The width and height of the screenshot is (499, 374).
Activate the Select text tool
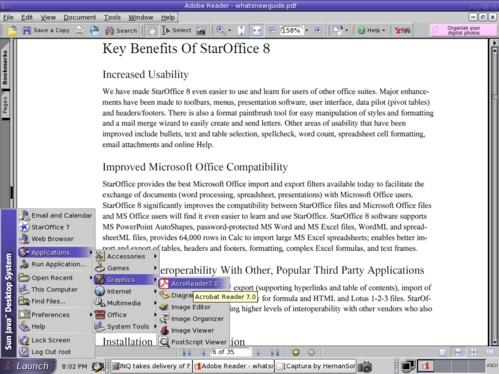pyautogui.click(x=176, y=30)
